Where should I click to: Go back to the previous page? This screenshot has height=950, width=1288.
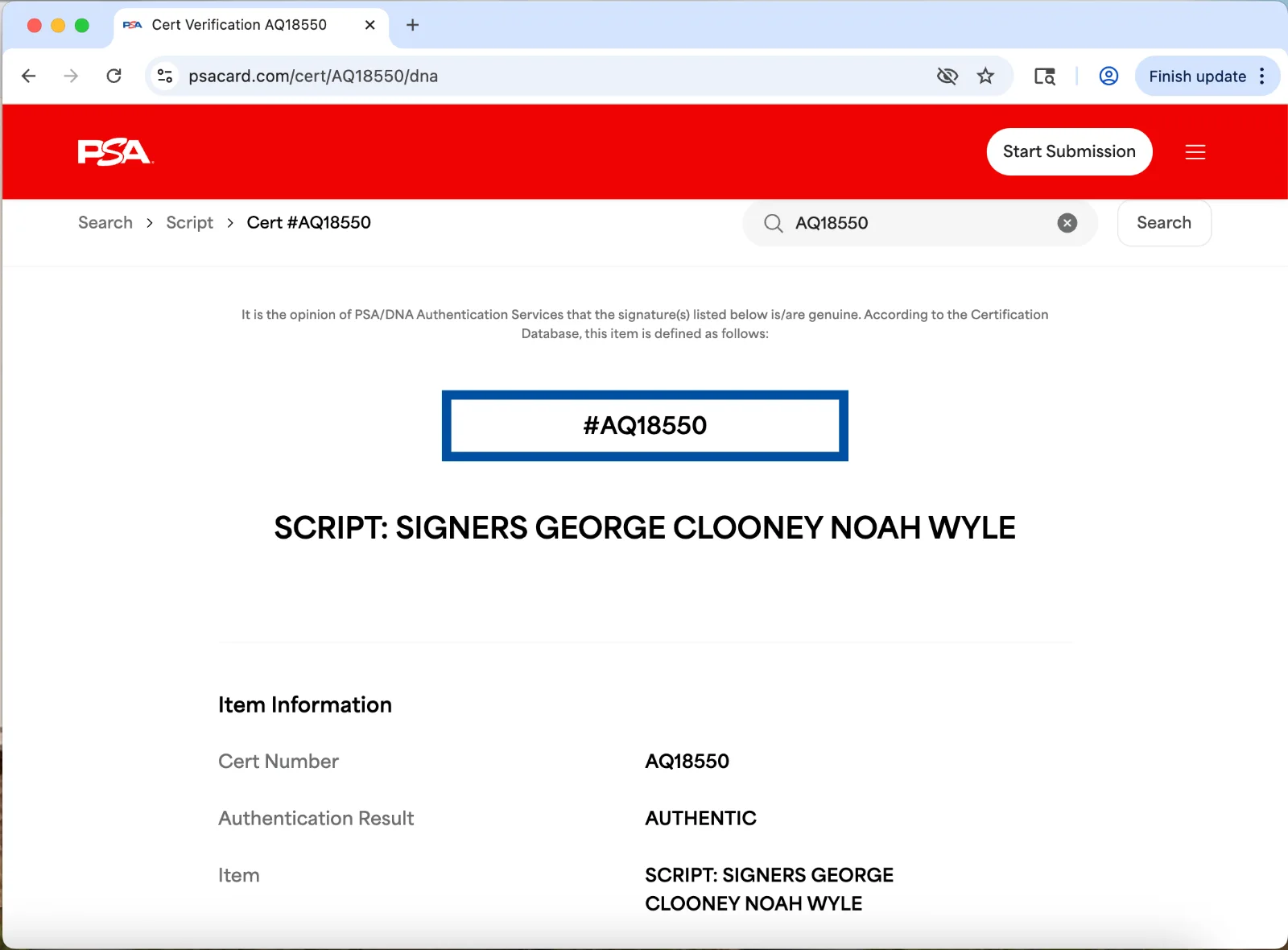[x=29, y=76]
